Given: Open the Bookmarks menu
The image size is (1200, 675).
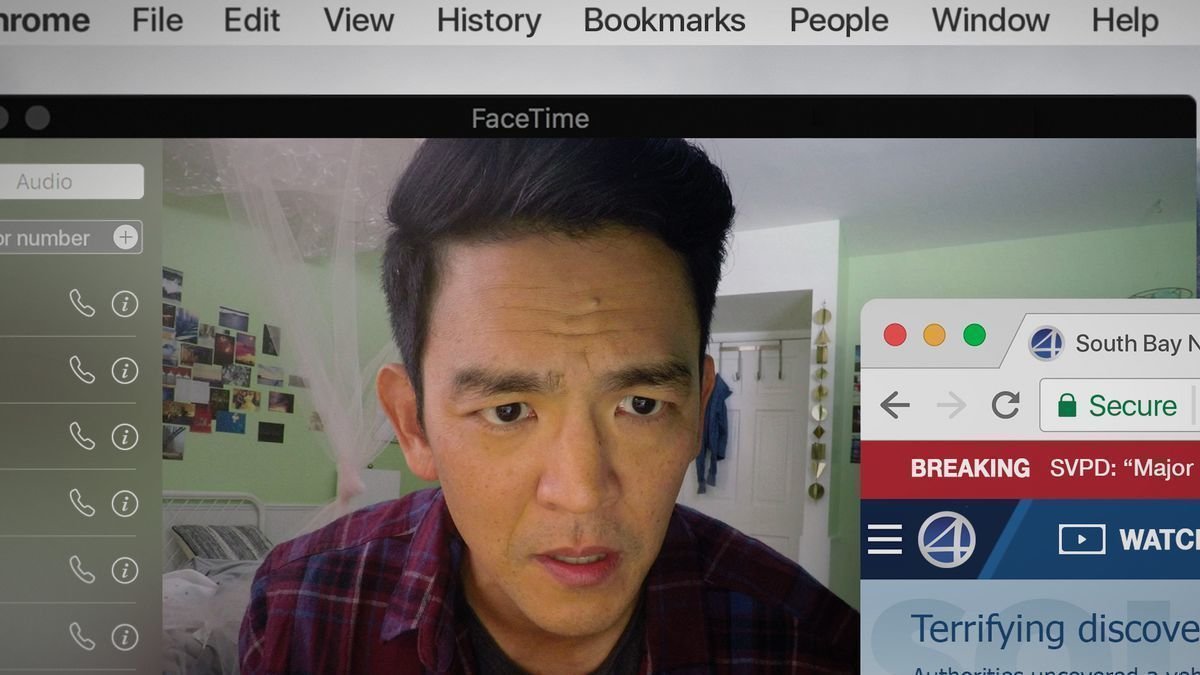Looking at the screenshot, I should click(664, 20).
